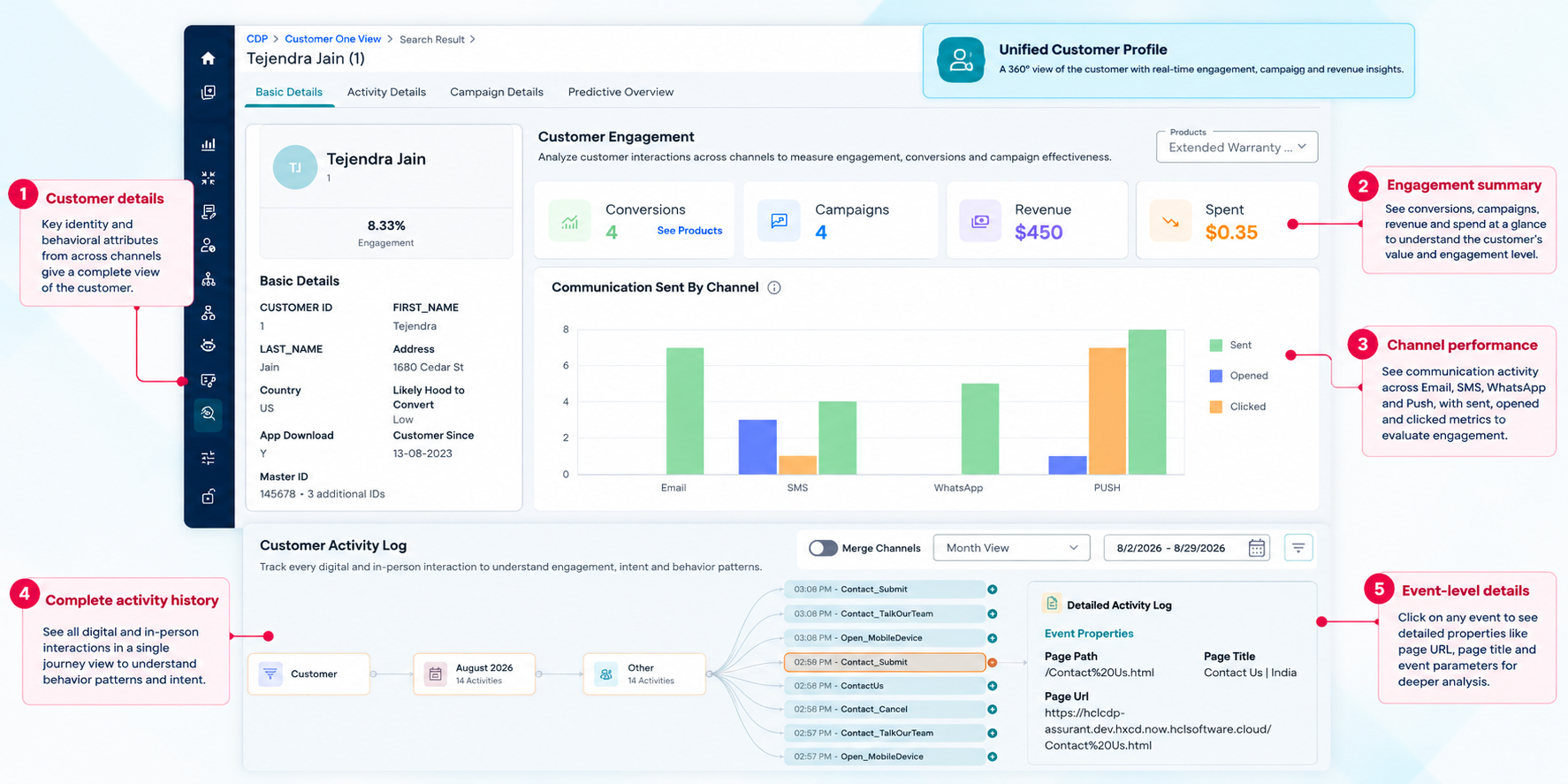Select the 03:08 PM Contact_TalkOurTeam event
This screenshot has height=784, width=1568.
click(x=885, y=613)
